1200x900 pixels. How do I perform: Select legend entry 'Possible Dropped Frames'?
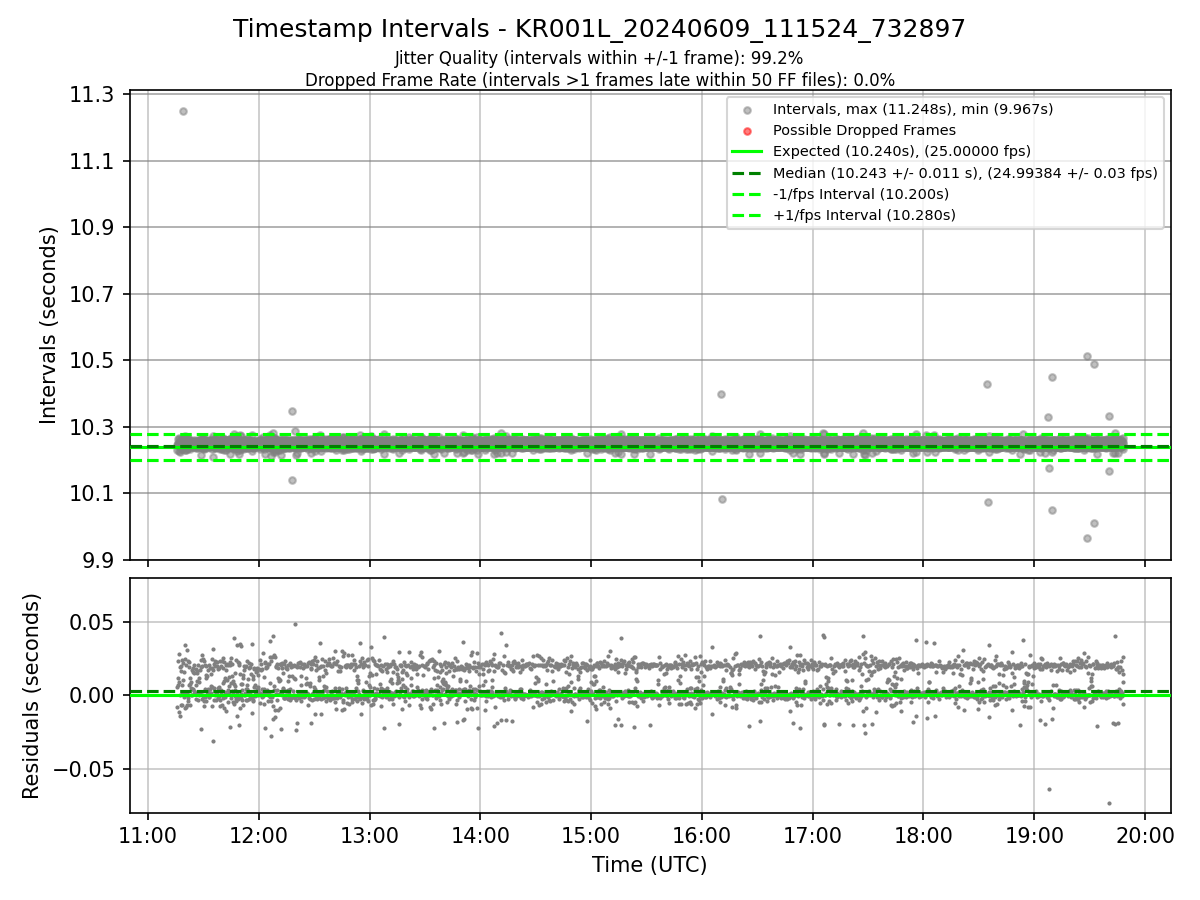tap(864, 130)
